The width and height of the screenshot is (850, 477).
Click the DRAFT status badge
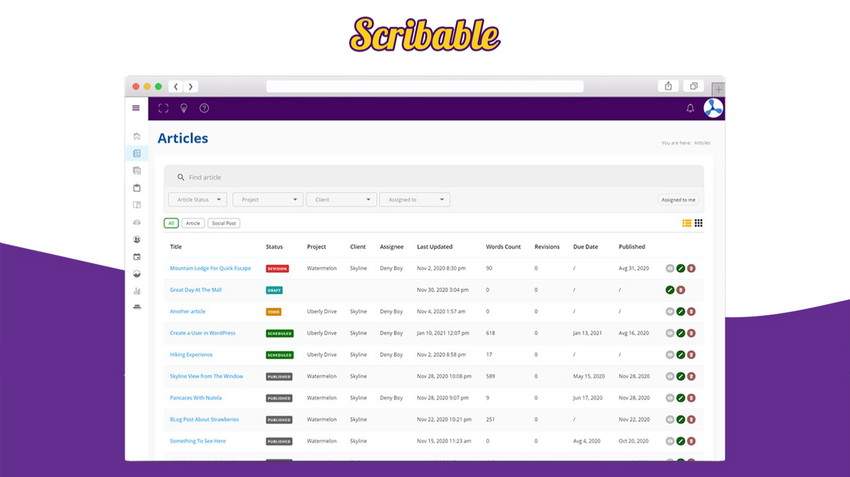[274, 290]
